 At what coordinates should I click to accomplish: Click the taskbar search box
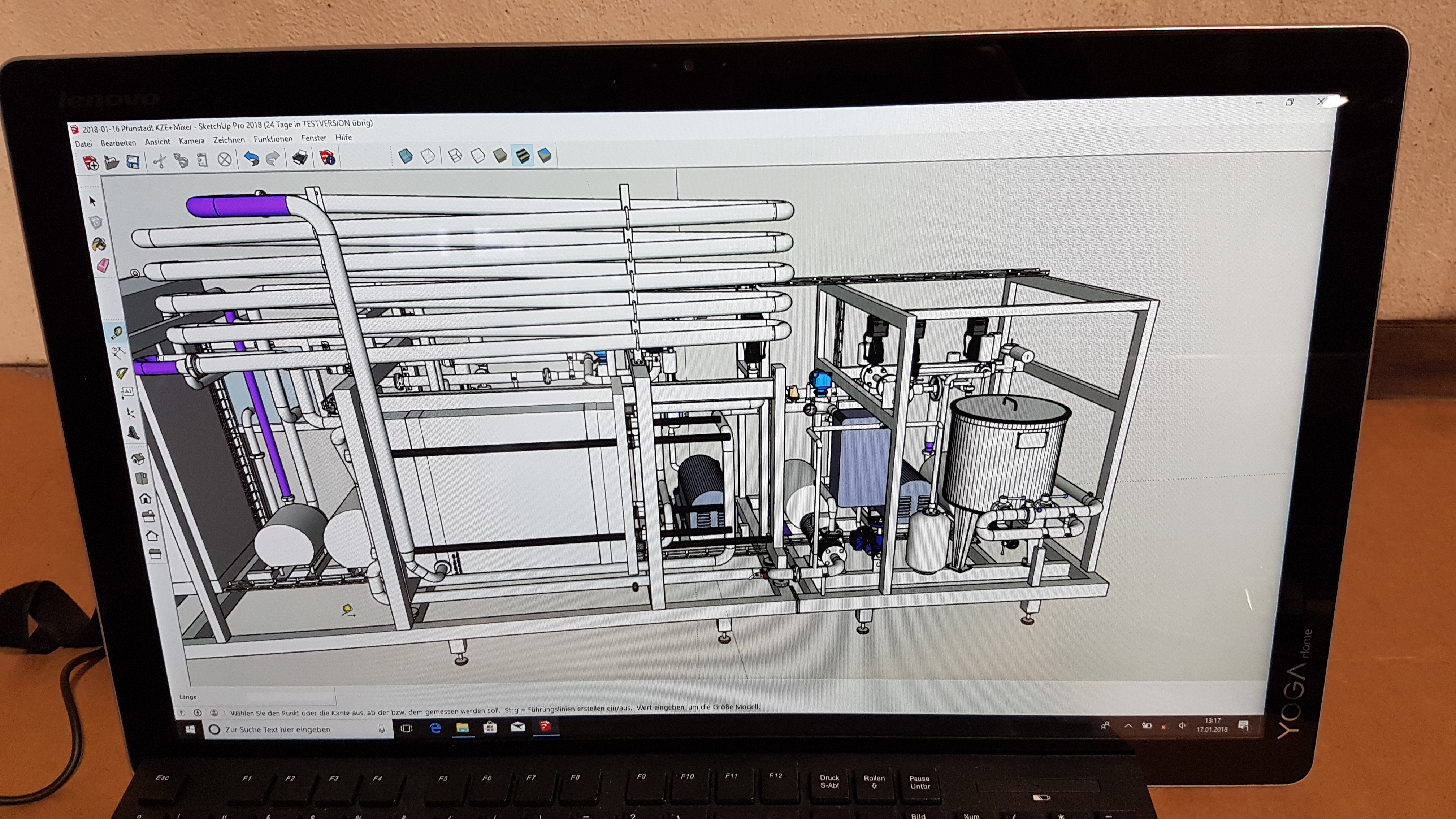[298, 729]
